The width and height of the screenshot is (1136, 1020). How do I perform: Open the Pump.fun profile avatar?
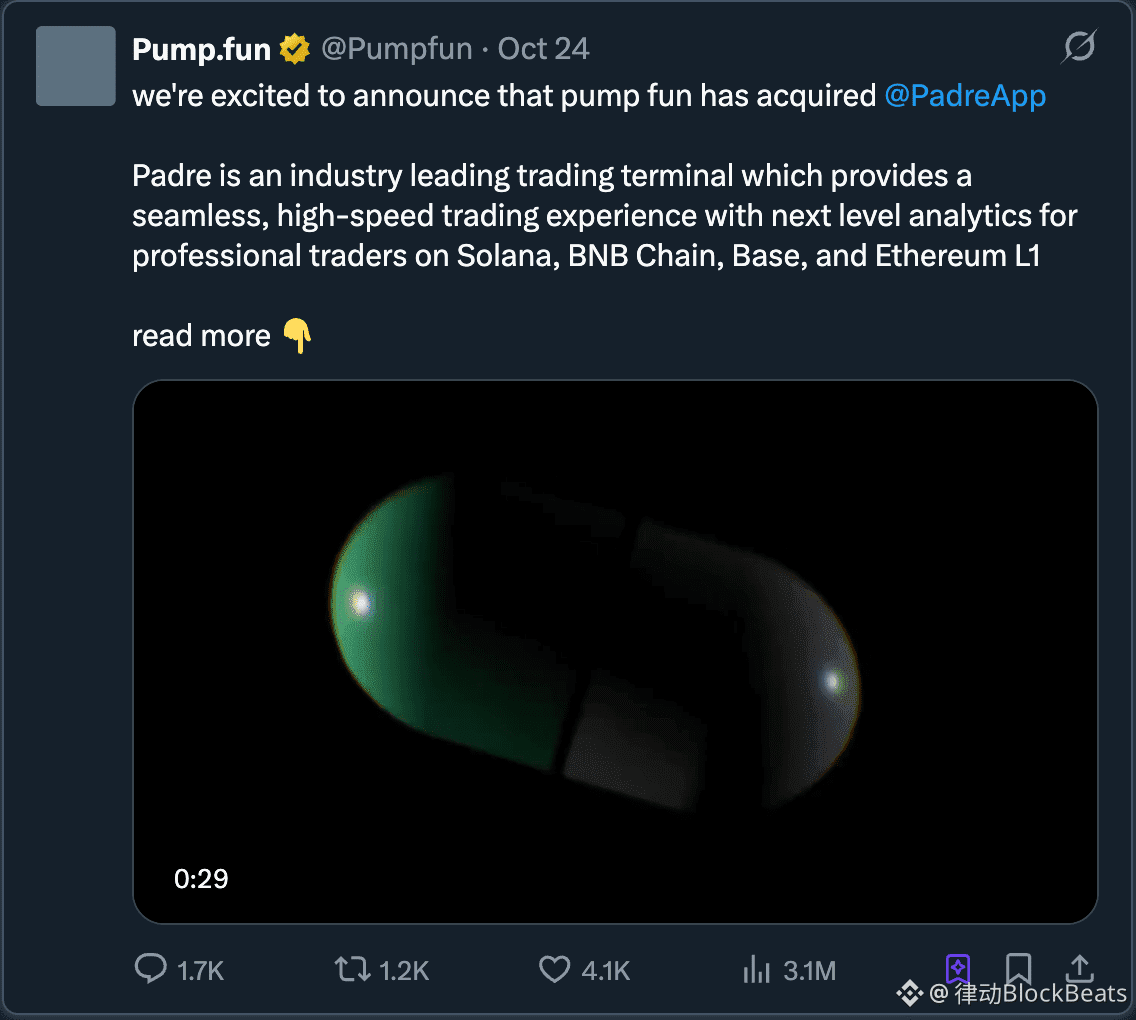(76, 66)
